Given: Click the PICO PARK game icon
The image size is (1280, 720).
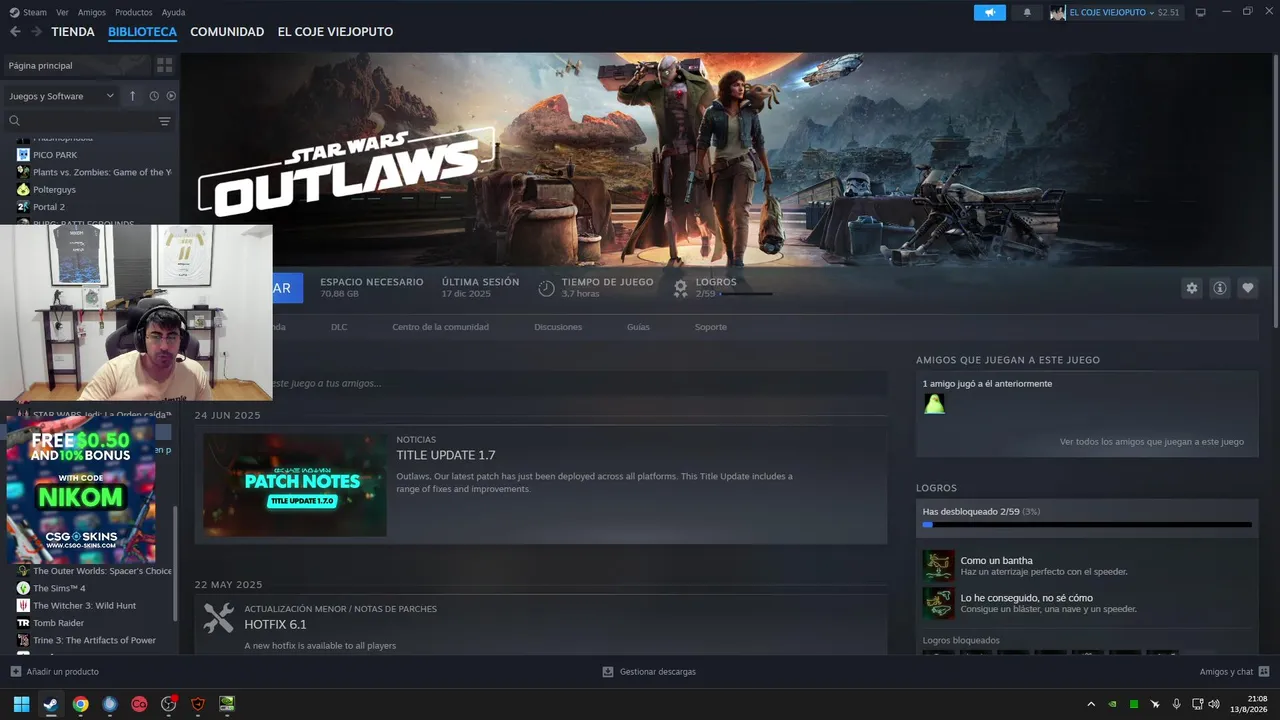Looking at the screenshot, I should (x=23, y=155).
